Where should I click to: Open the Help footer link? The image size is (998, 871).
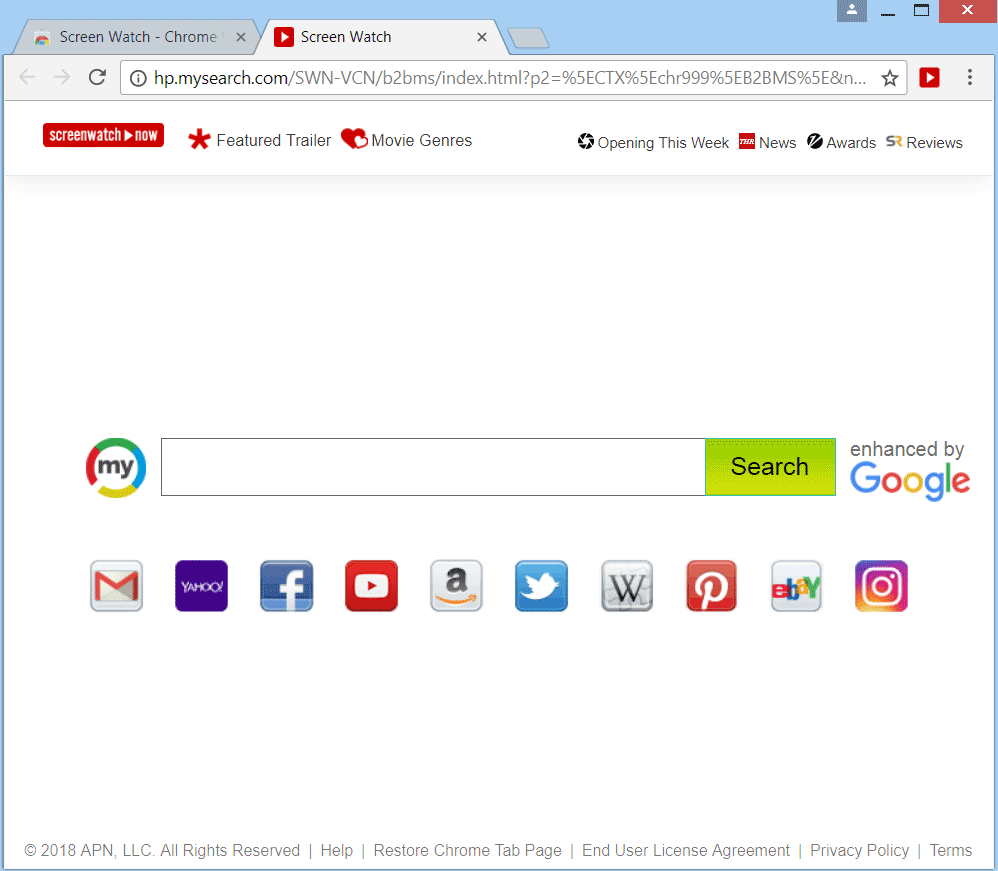point(337,850)
